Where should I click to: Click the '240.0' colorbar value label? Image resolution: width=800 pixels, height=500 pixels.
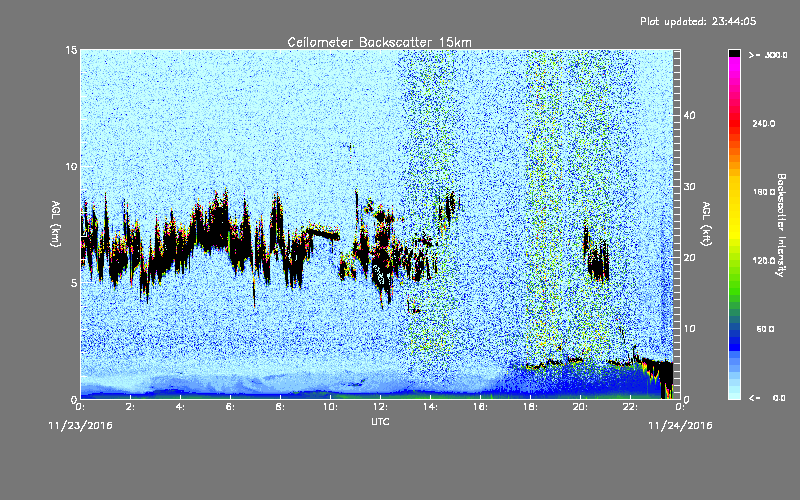[764, 123]
